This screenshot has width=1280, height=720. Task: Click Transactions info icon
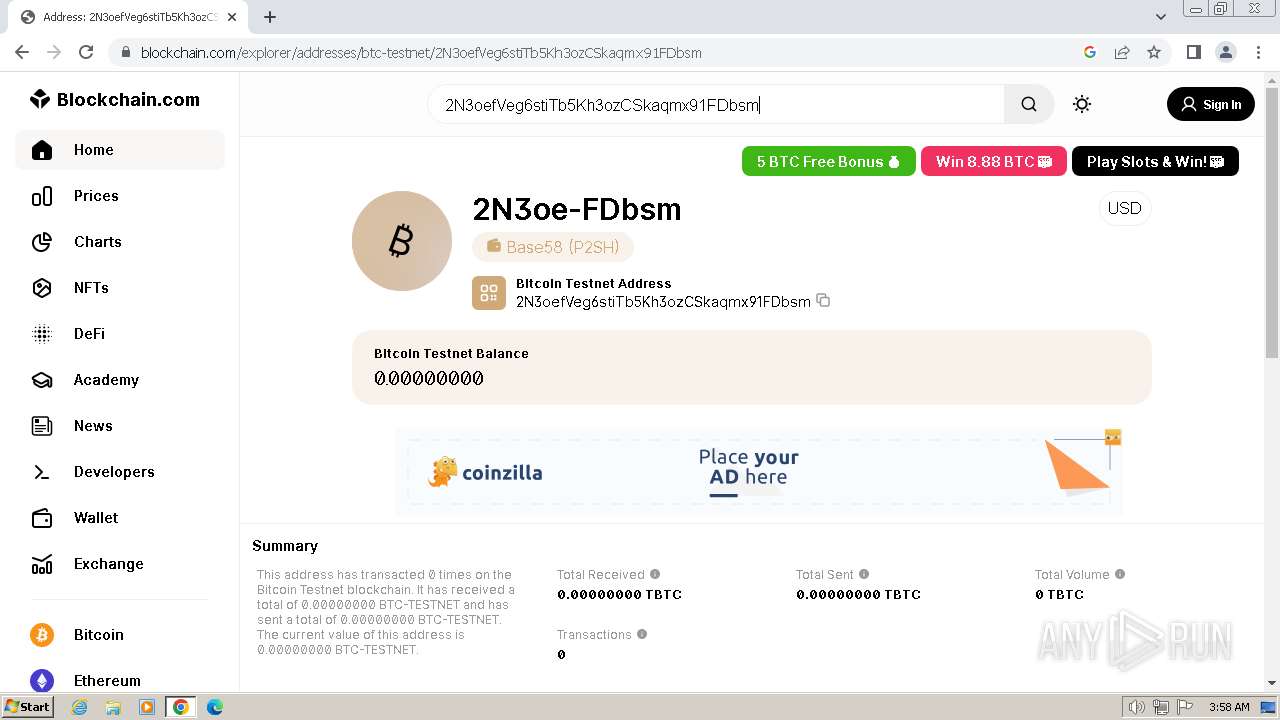642,634
